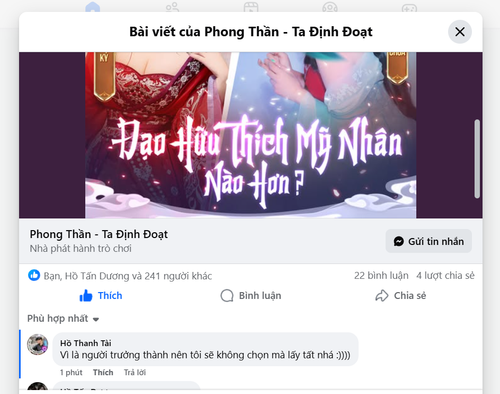Click the Home icon in top navigation
The height and width of the screenshot is (394, 500).
pos(92,7)
